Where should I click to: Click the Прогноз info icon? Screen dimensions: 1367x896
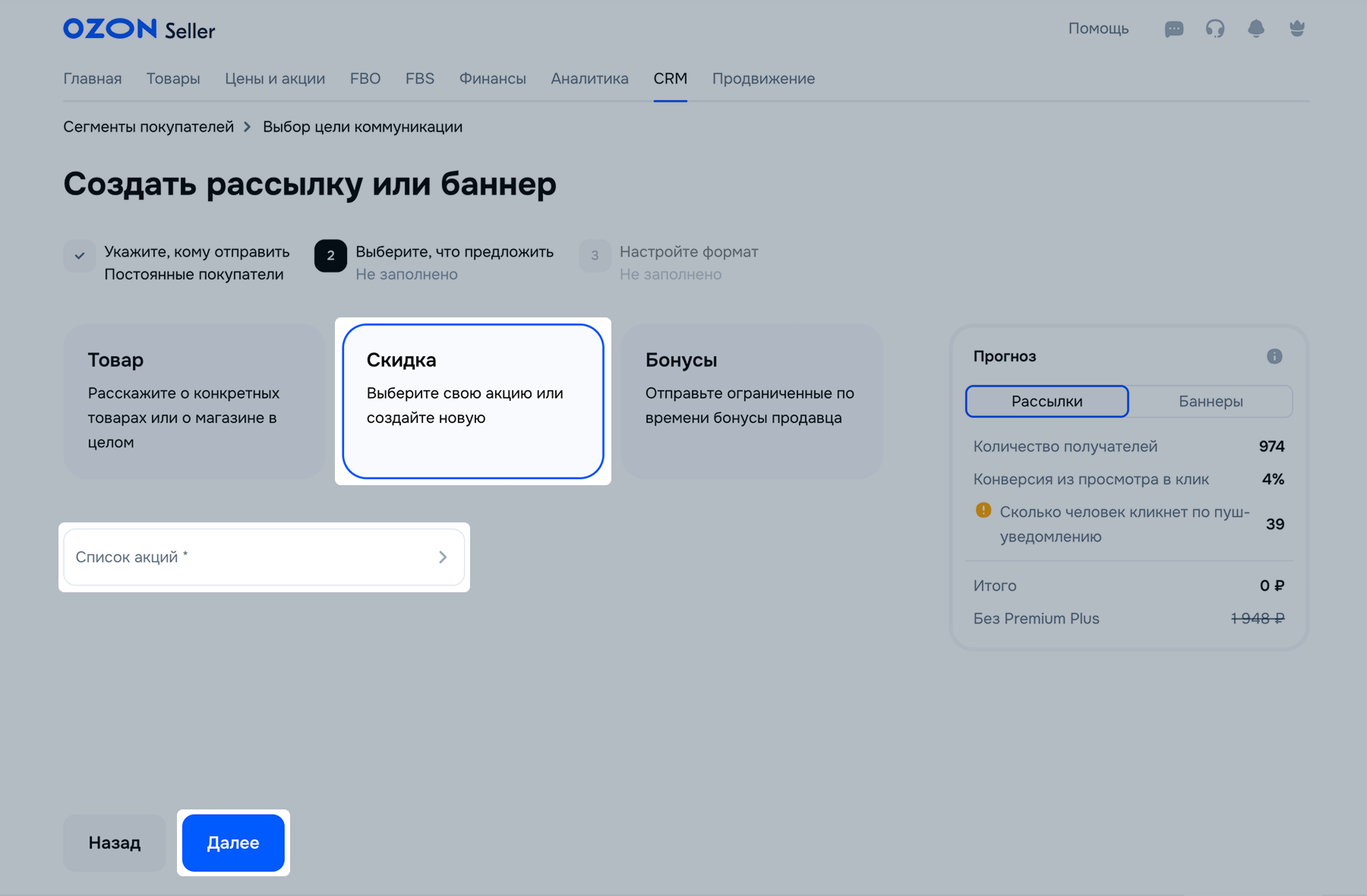click(x=1274, y=356)
